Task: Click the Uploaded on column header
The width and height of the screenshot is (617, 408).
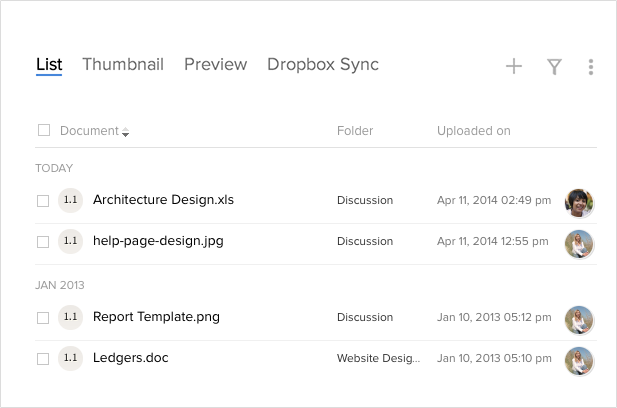Action: [474, 131]
